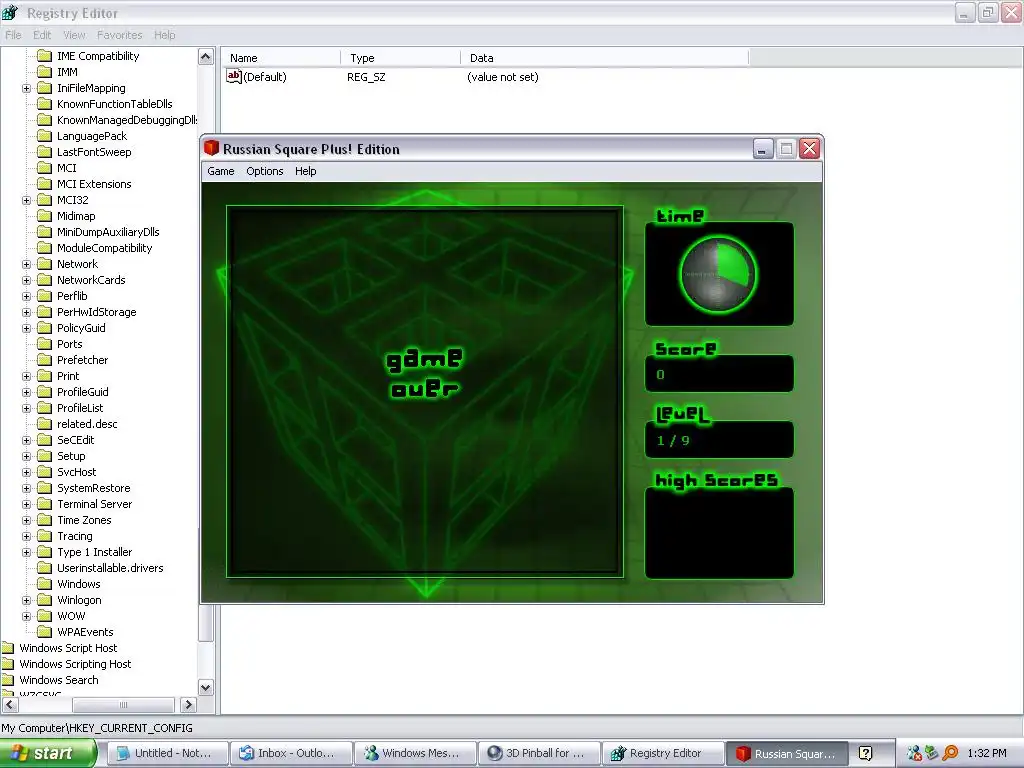This screenshot has height=768, width=1024.
Task: Open Registry Editor's Favorites menu
Action: [x=120, y=35]
